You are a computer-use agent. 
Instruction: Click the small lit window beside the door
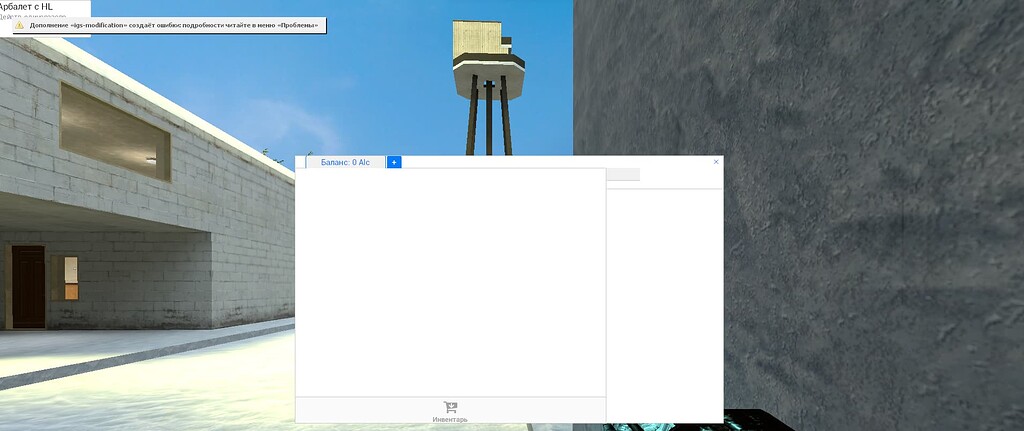point(71,277)
